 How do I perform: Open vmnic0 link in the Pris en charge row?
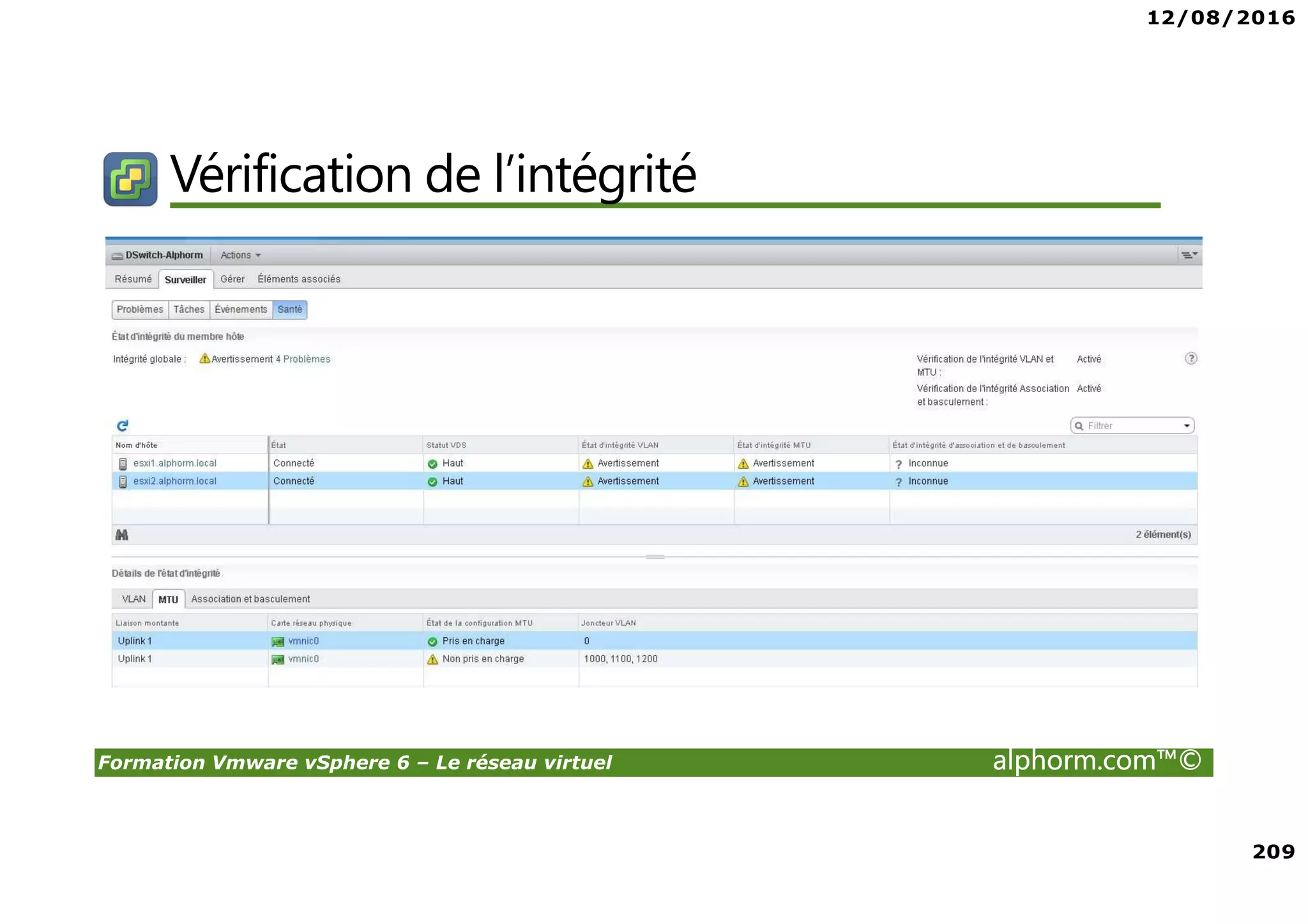click(x=303, y=641)
